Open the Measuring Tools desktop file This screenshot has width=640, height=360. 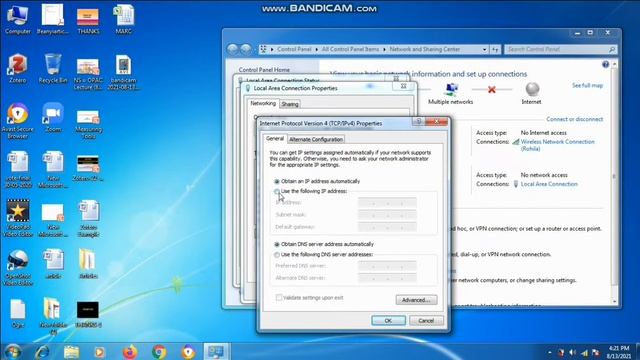pos(88,124)
